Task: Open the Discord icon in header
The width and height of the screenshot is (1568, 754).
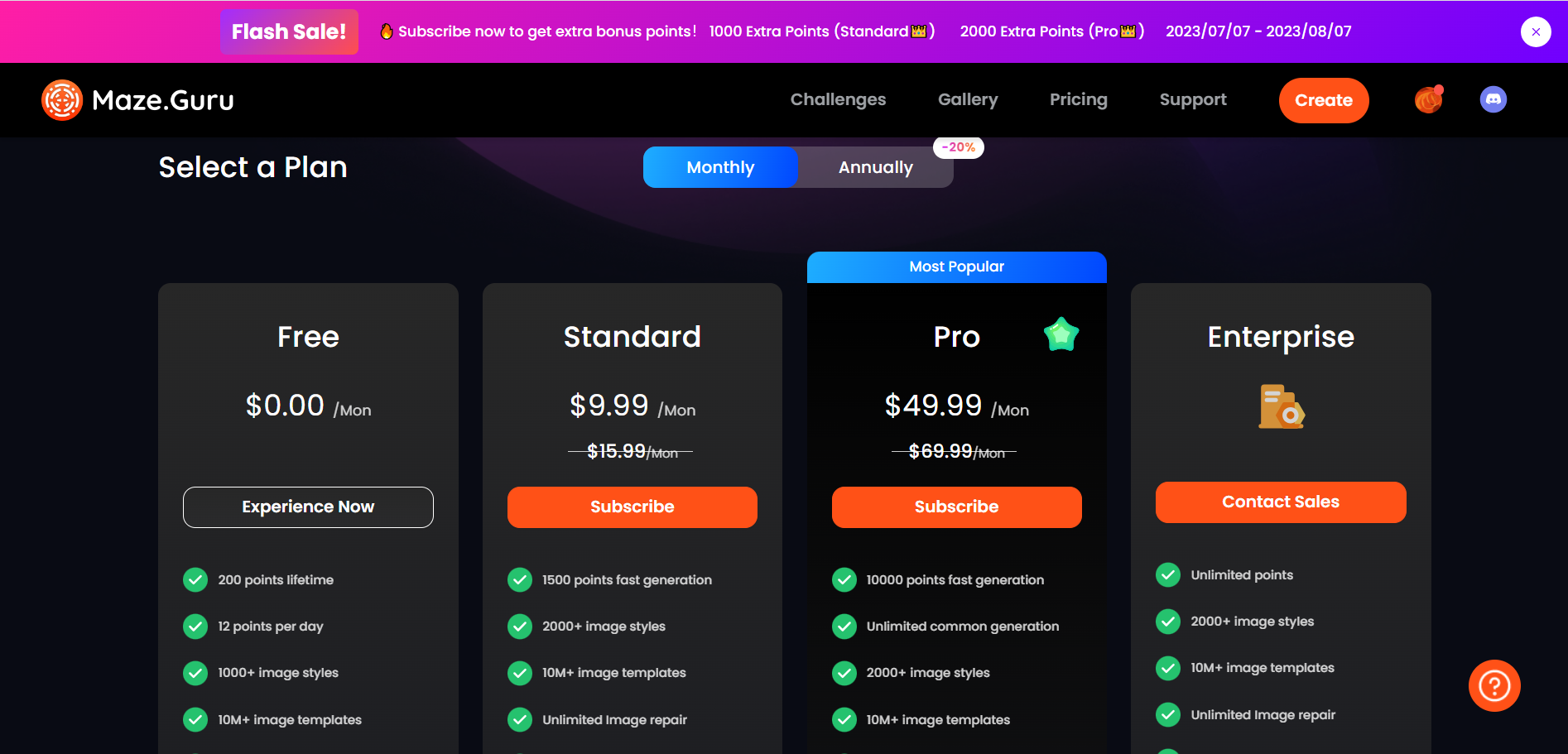Action: 1493,100
